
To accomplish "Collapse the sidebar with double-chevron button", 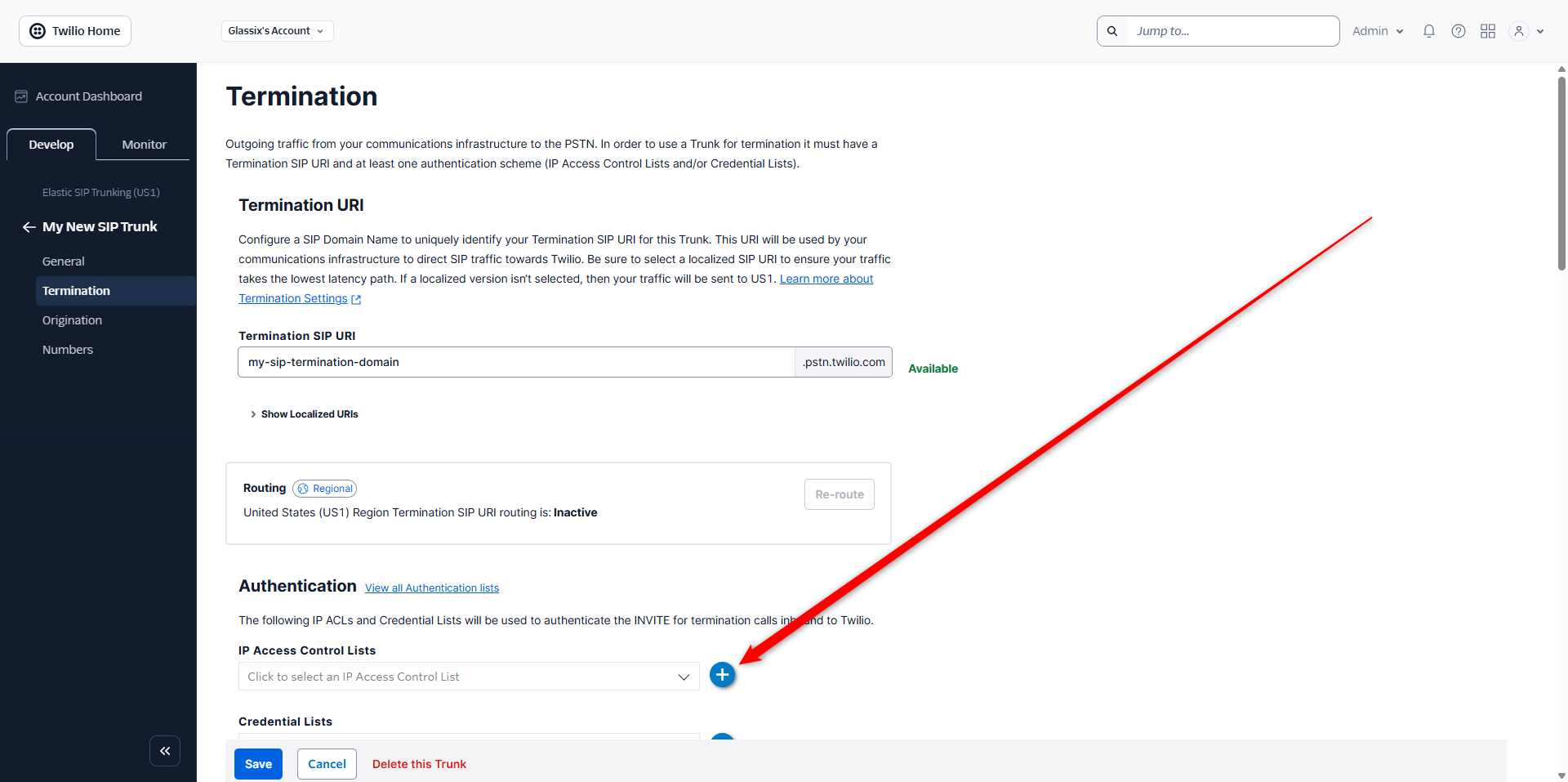I will [165, 751].
